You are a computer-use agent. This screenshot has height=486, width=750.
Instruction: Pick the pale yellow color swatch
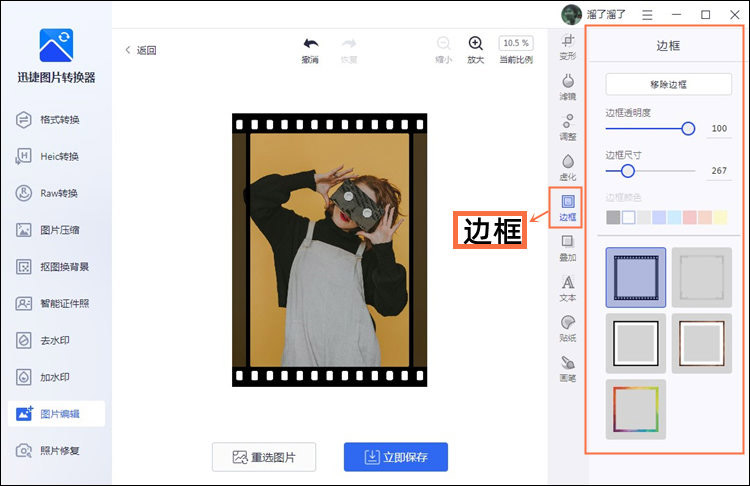click(720, 217)
